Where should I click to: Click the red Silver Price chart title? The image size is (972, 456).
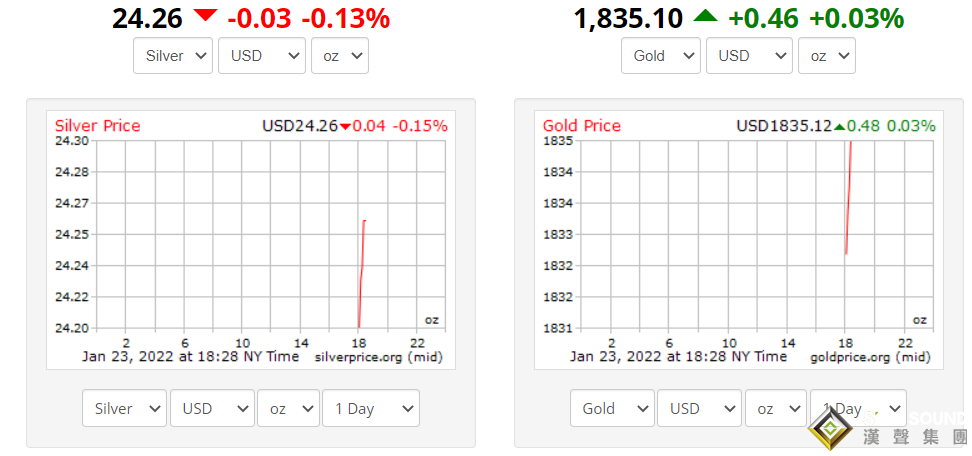[97, 126]
